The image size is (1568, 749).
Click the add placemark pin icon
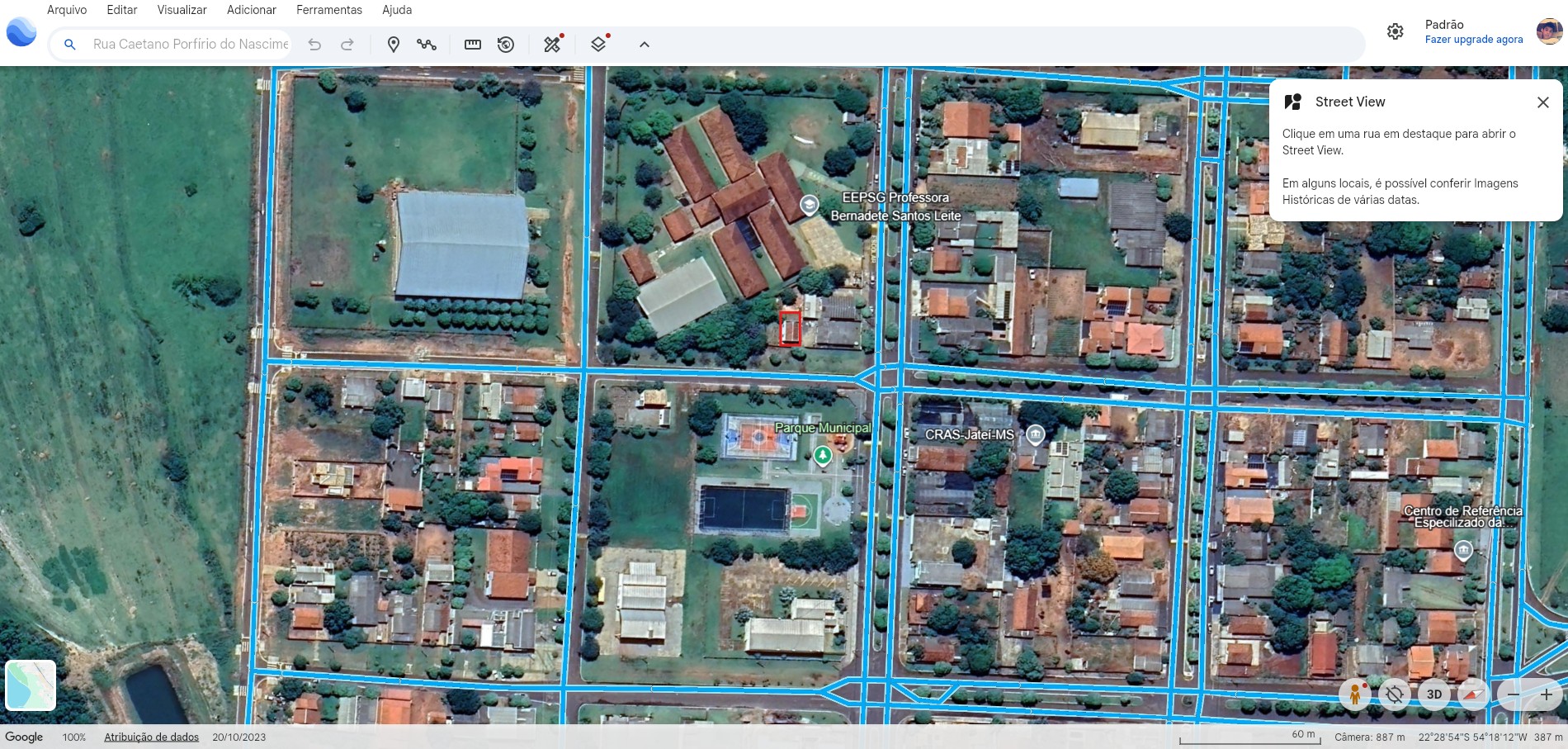394,45
